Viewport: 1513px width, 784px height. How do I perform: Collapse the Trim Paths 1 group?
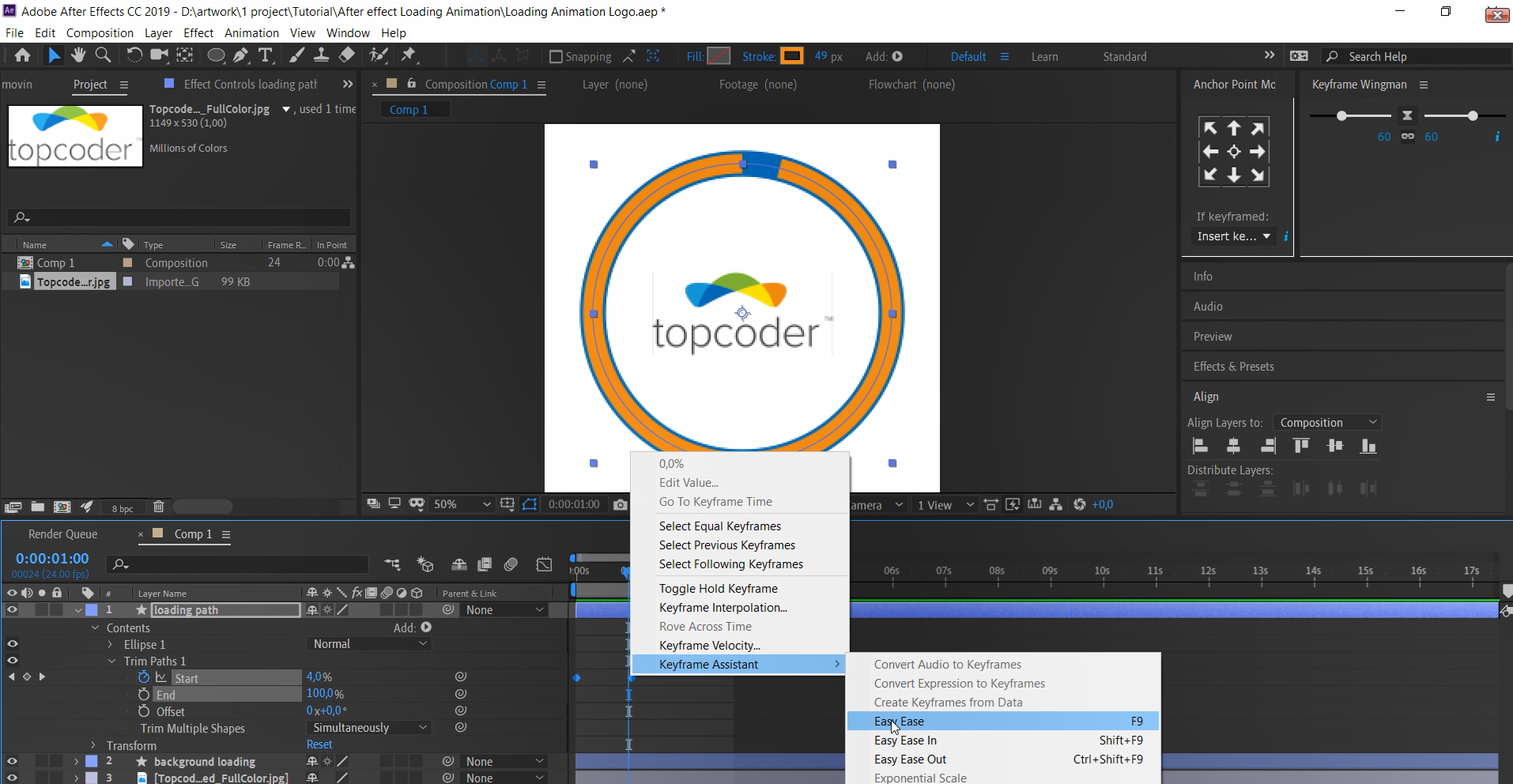click(x=112, y=661)
